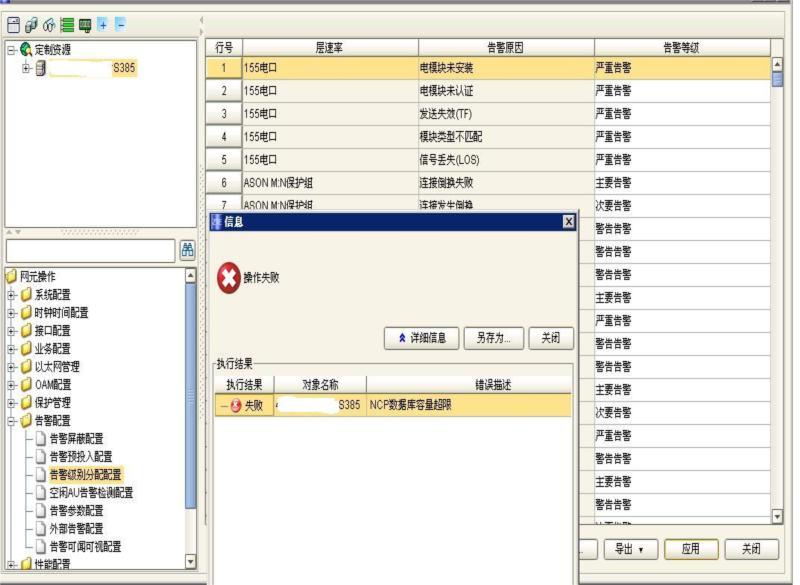The image size is (800, 585).
Task: Click the monitor/device view toolbar icon
Action: [84, 24]
